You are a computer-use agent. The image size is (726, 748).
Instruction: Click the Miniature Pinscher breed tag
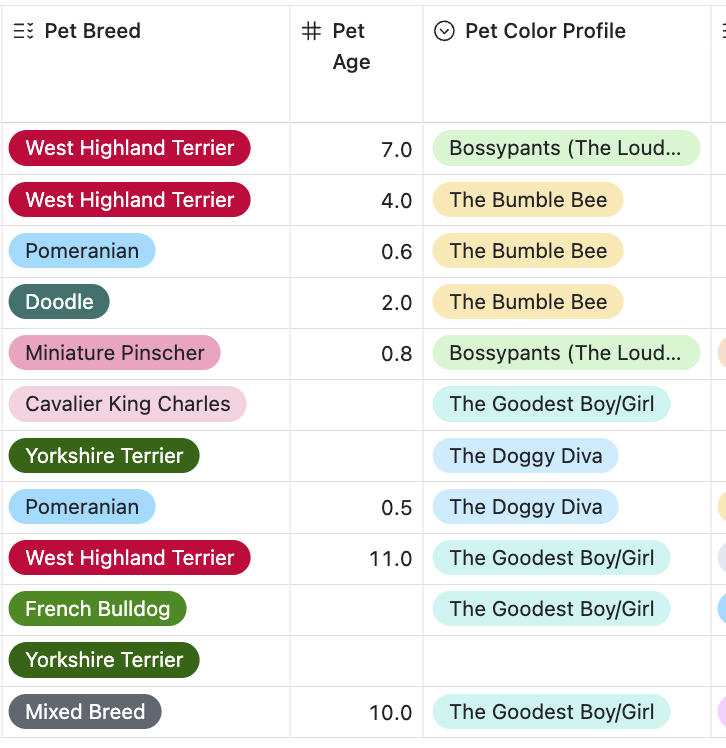pyautogui.click(x=114, y=353)
